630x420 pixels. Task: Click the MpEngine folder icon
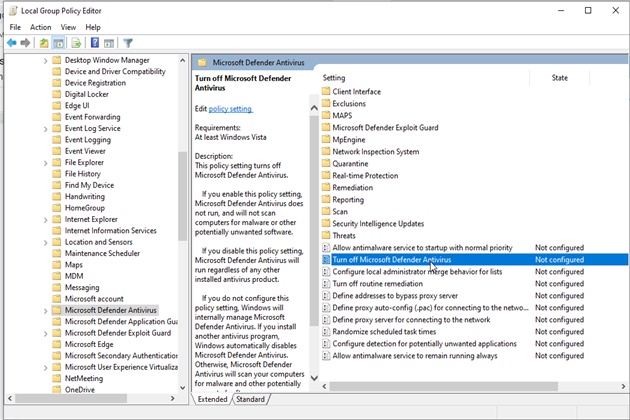click(x=326, y=139)
